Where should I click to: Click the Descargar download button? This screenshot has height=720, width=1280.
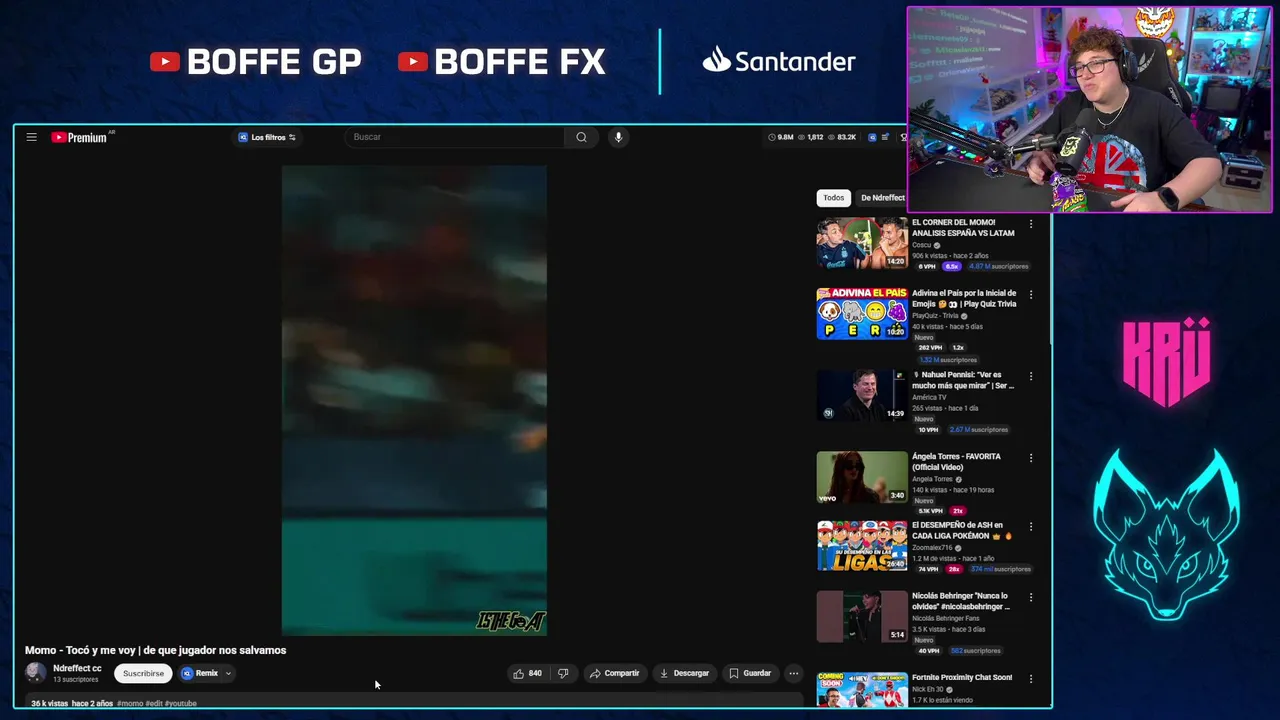(x=684, y=673)
